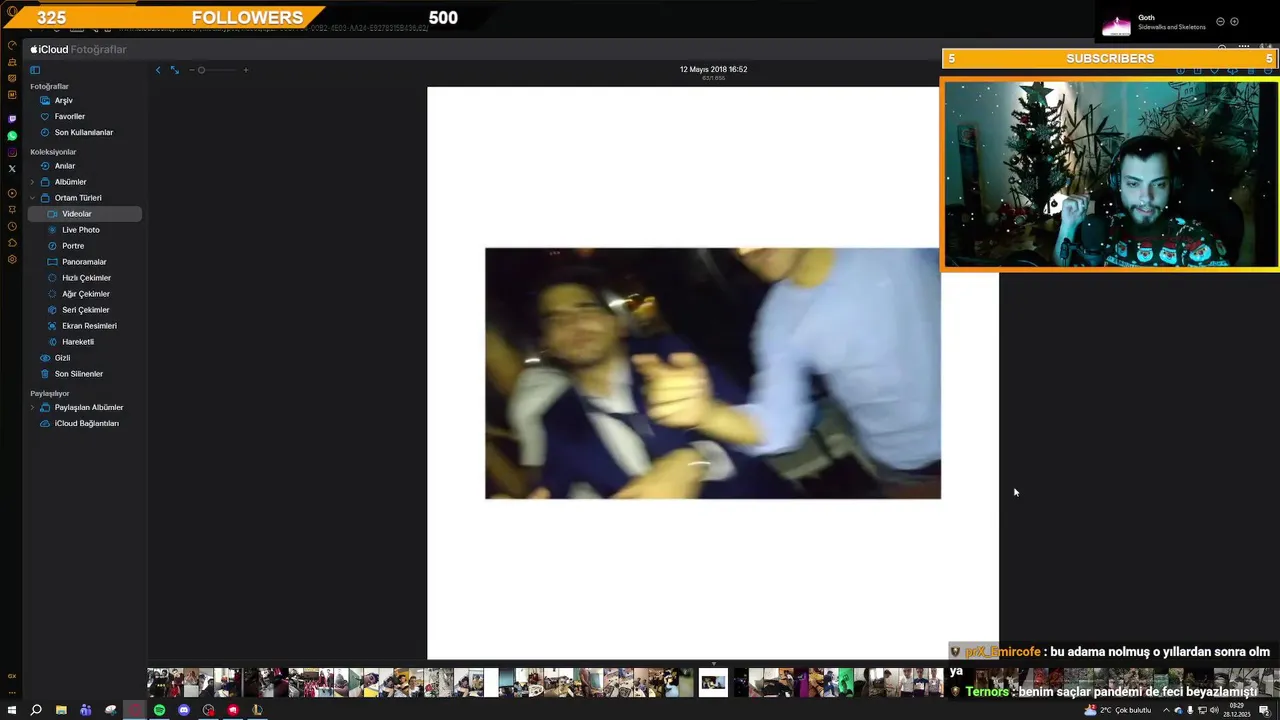Open Windows notification center icon
Viewport: 1280px width, 720px height.
tap(1264, 710)
